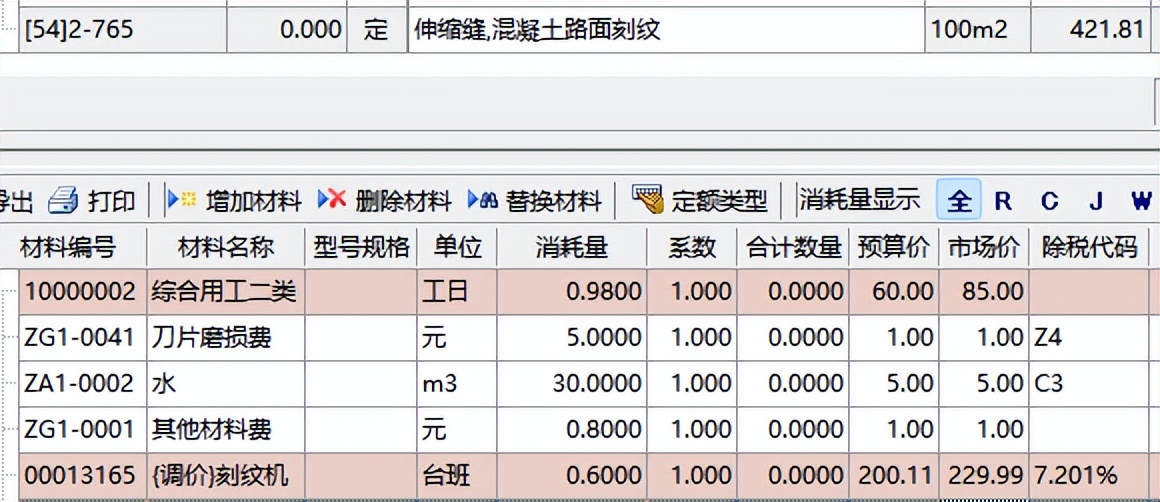Click the 刀片磨损费 name cell

[226, 338]
